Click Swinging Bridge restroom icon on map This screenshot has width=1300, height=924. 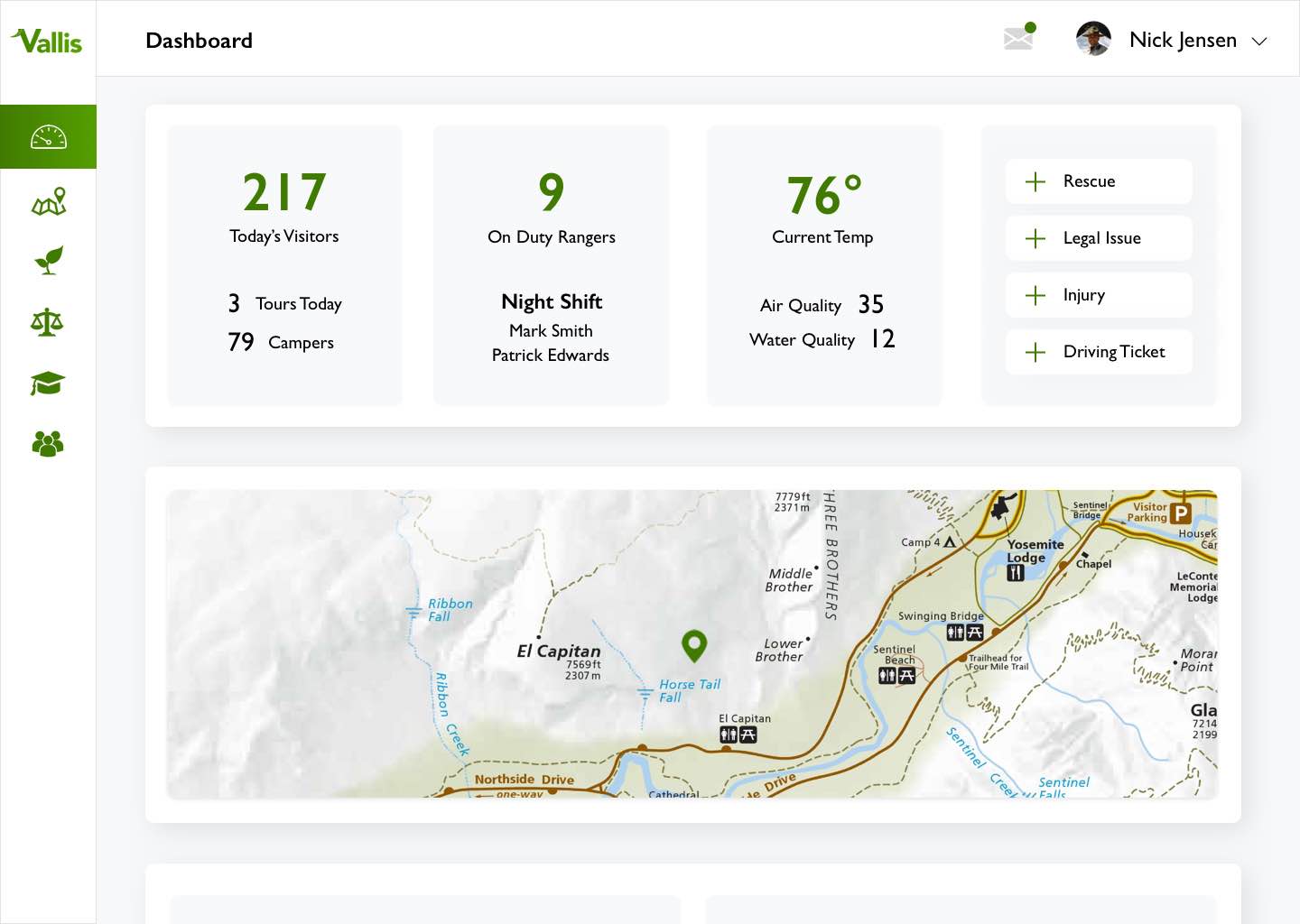point(955,633)
